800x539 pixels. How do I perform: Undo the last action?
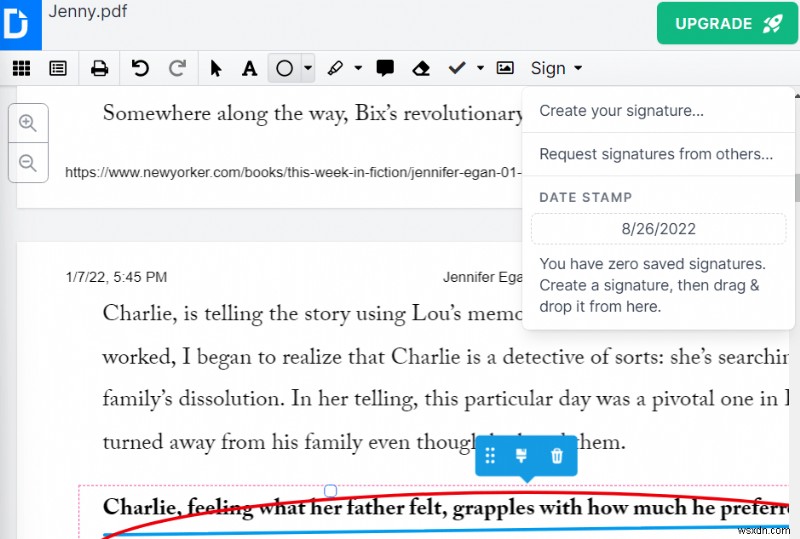tap(140, 68)
